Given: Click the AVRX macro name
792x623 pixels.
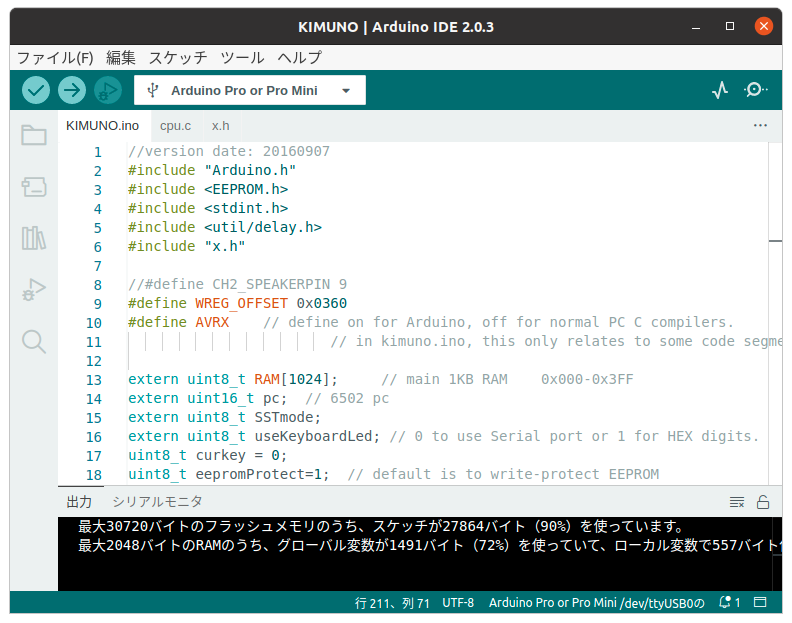Looking at the screenshot, I should [212, 322].
